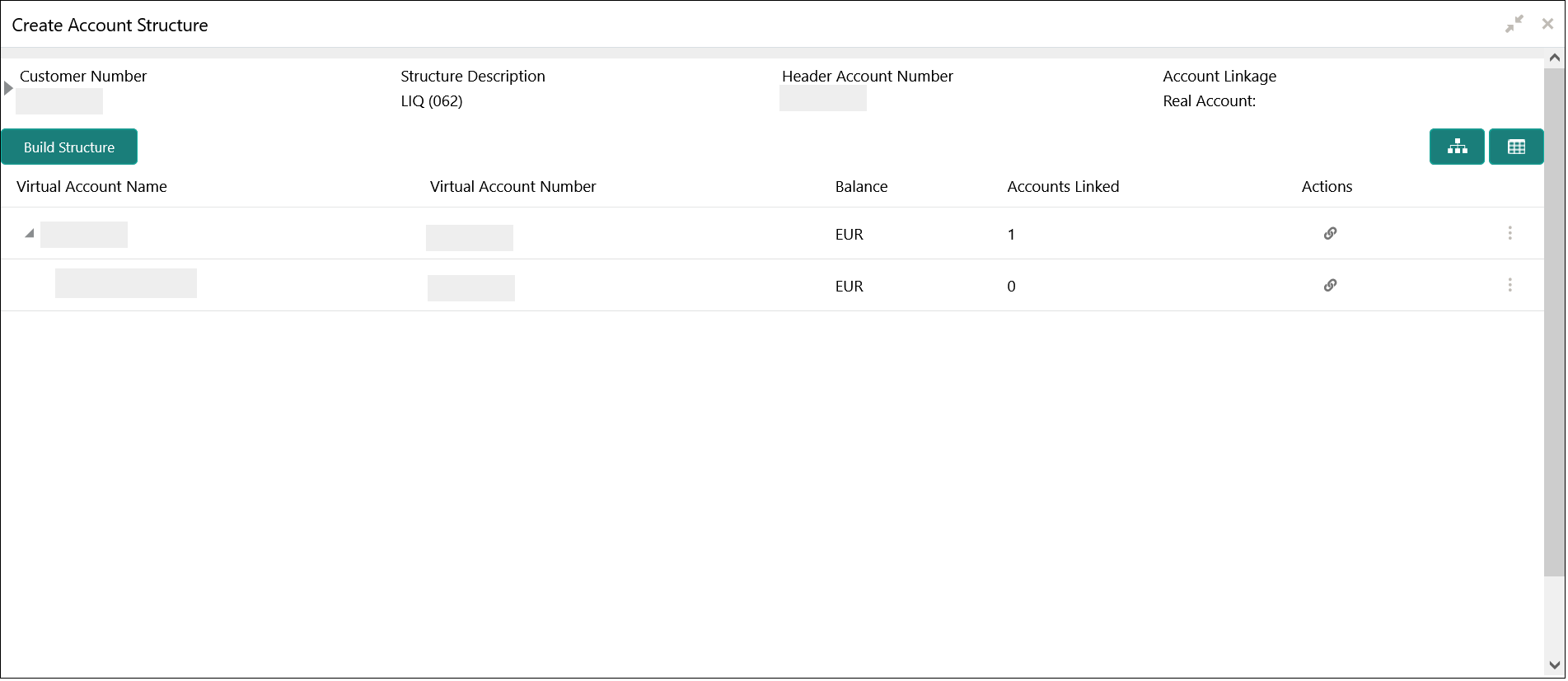Viewport: 1568px width, 681px height.
Task: Click the Accounts Linked column header
Action: point(1063,187)
